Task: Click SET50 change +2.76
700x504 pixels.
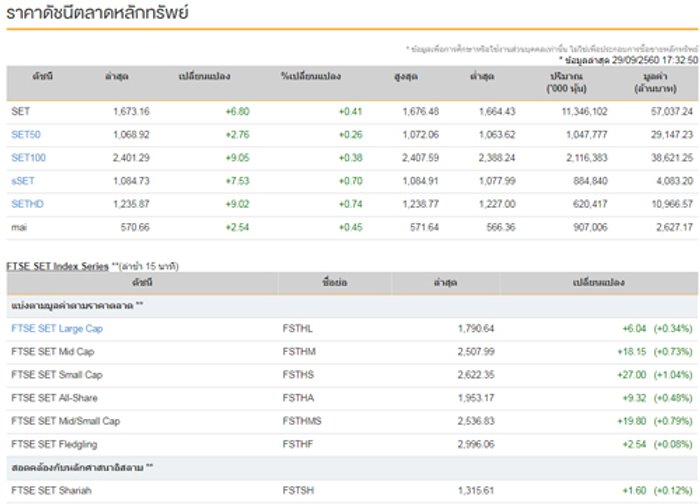Action: point(237,134)
